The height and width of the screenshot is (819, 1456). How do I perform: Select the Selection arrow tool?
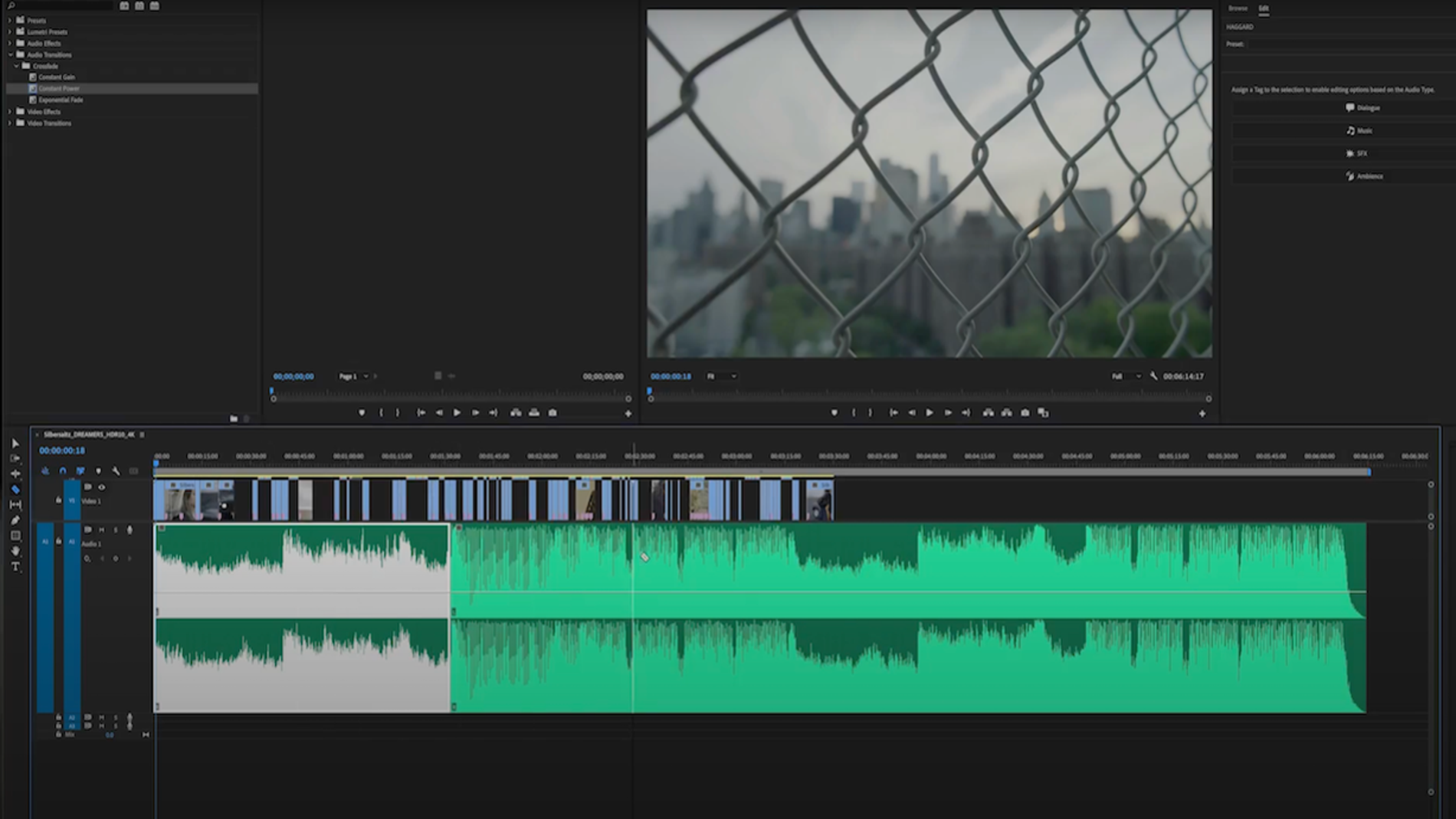pyautogui.click(x=15, y=444)
